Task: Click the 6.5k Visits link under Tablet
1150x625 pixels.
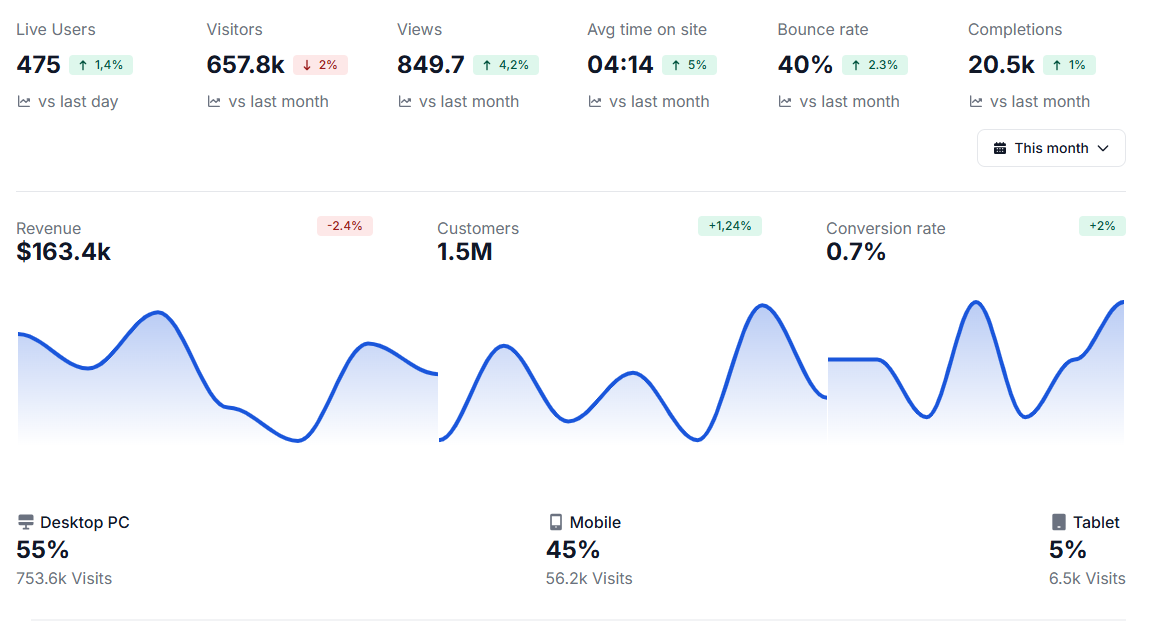Action: 1087,578
